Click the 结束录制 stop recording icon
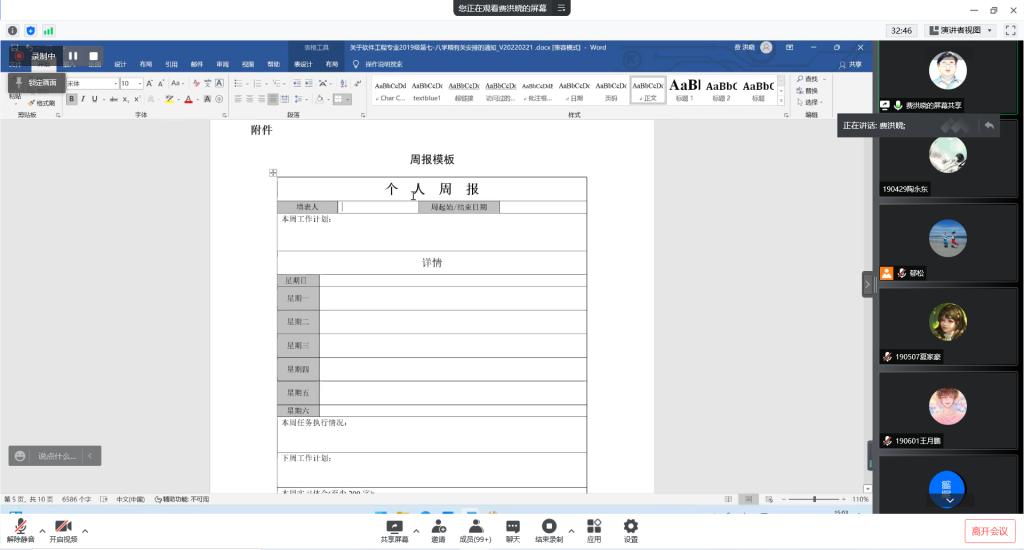 (548, 529)
